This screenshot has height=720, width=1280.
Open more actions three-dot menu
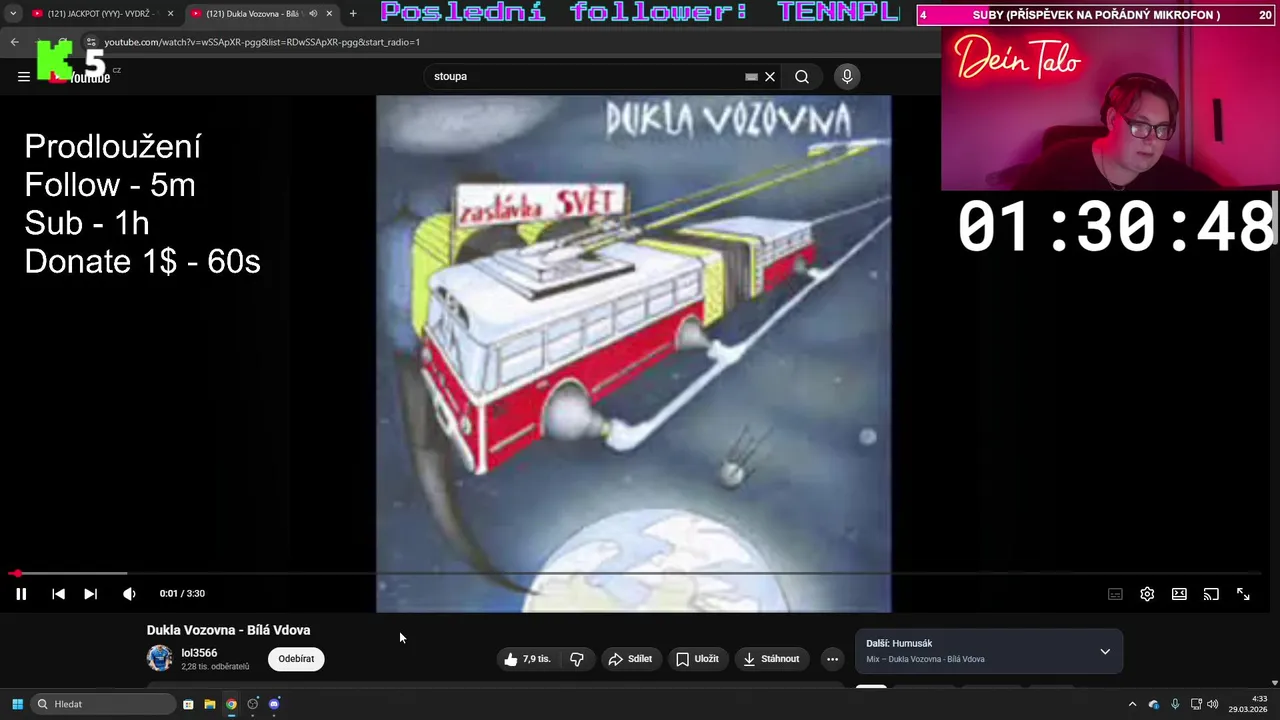[x=832, y=659]
